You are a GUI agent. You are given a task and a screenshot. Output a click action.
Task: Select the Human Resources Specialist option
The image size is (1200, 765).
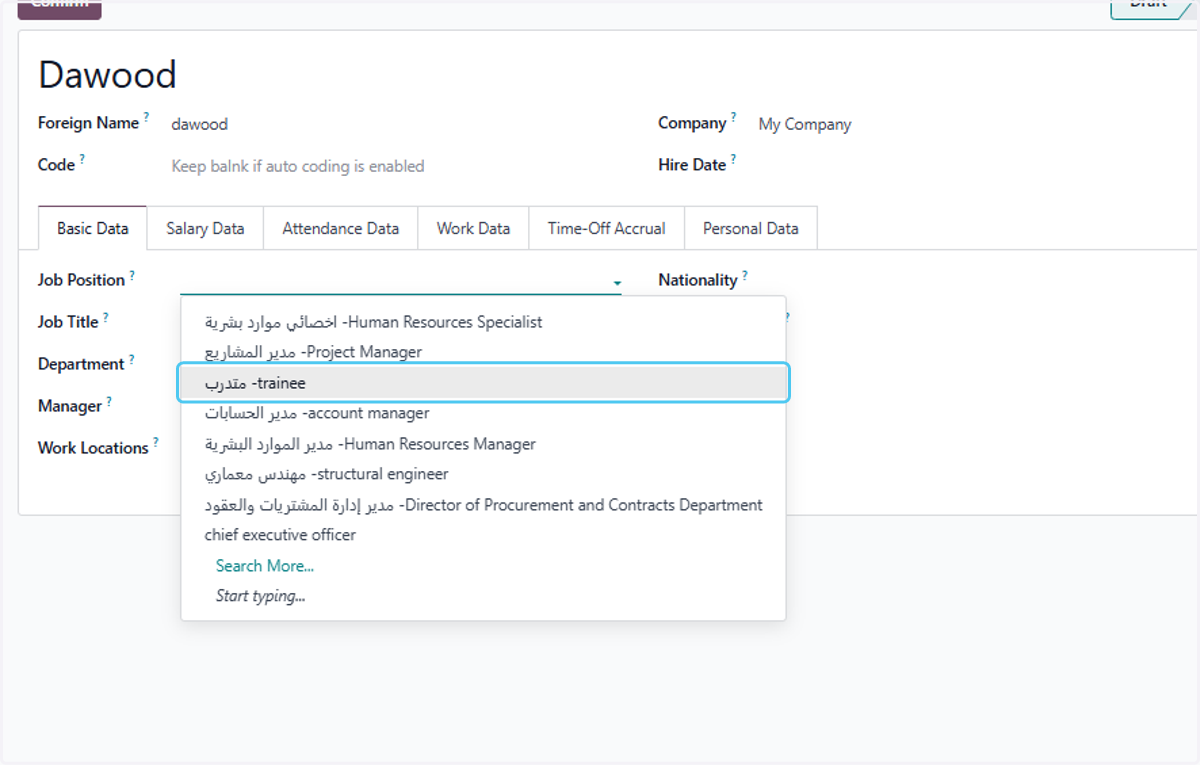pyautogui.click(x=484, y=322)
